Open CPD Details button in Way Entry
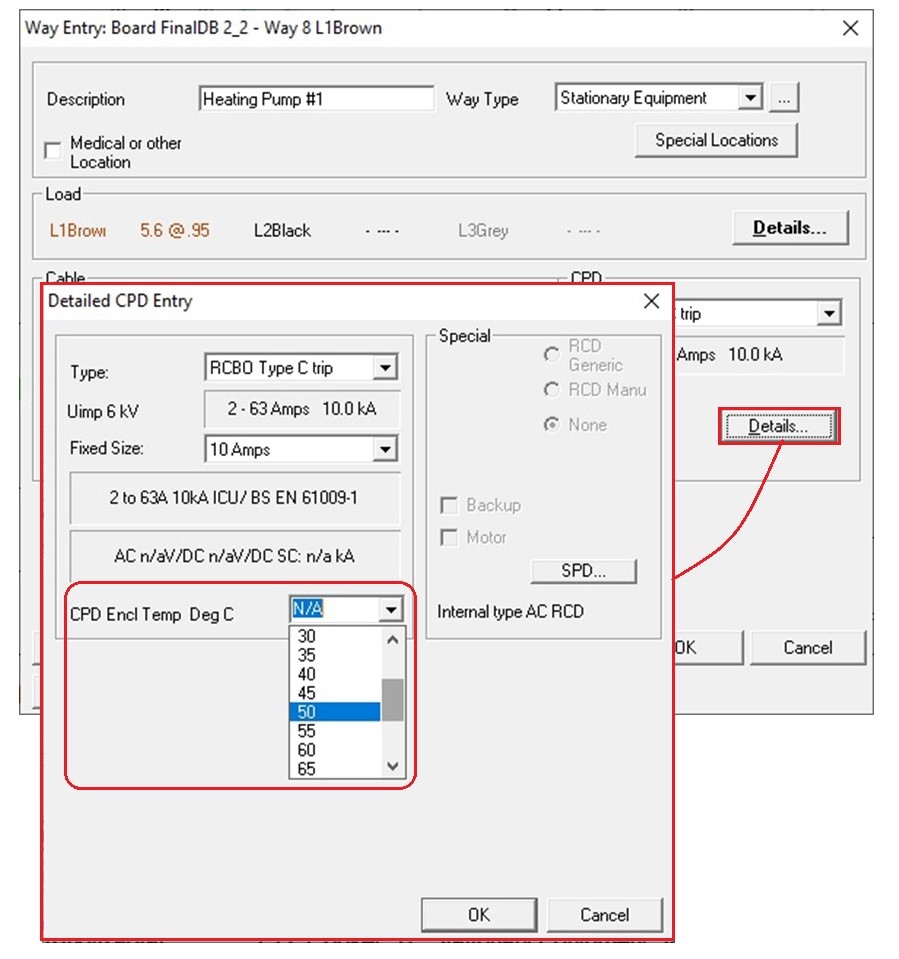Screen dimensions: 899x959 pos(779,426)
